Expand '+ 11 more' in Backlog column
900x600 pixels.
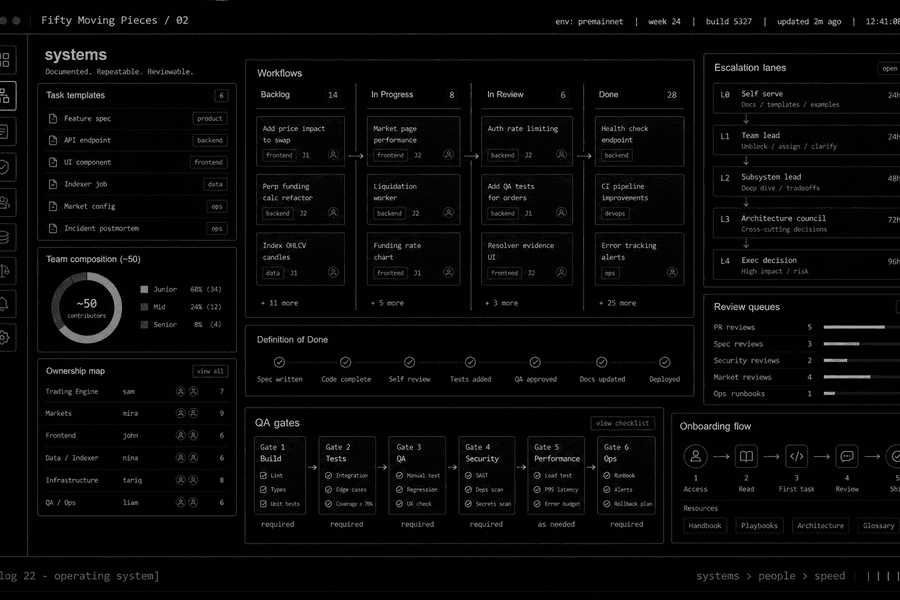(280, 303)
